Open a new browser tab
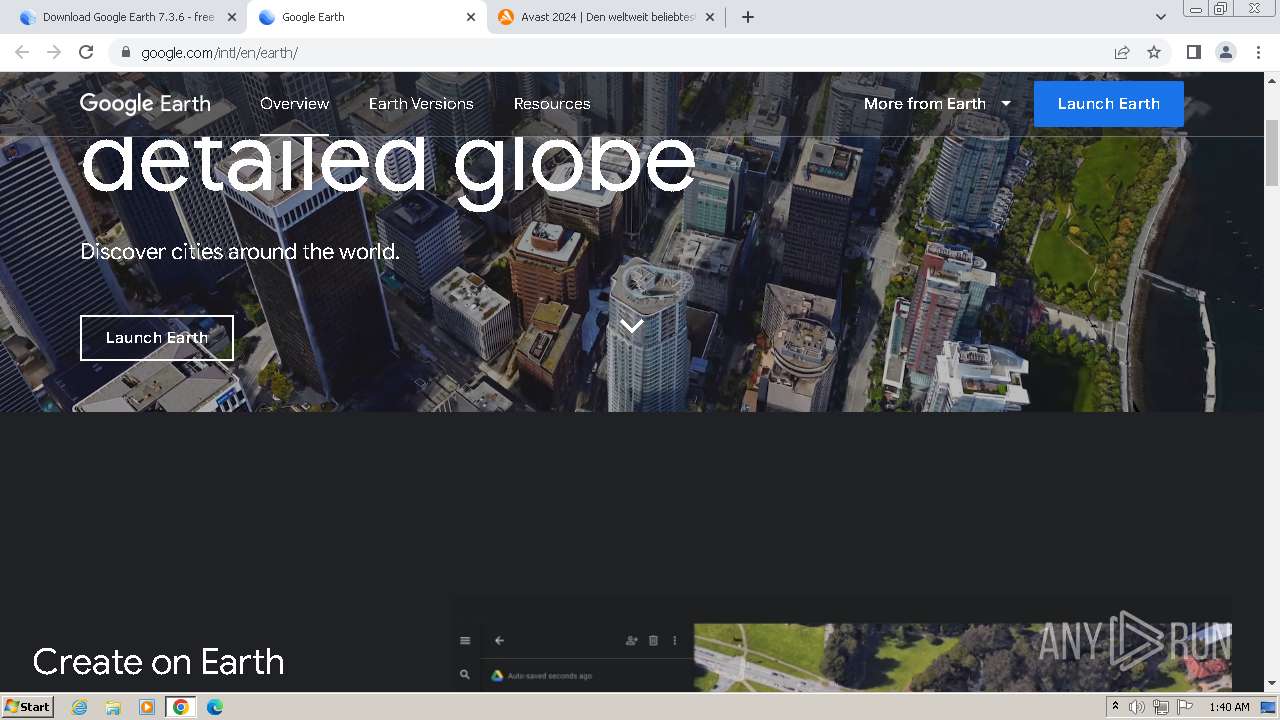 click(x=748, y=17)
